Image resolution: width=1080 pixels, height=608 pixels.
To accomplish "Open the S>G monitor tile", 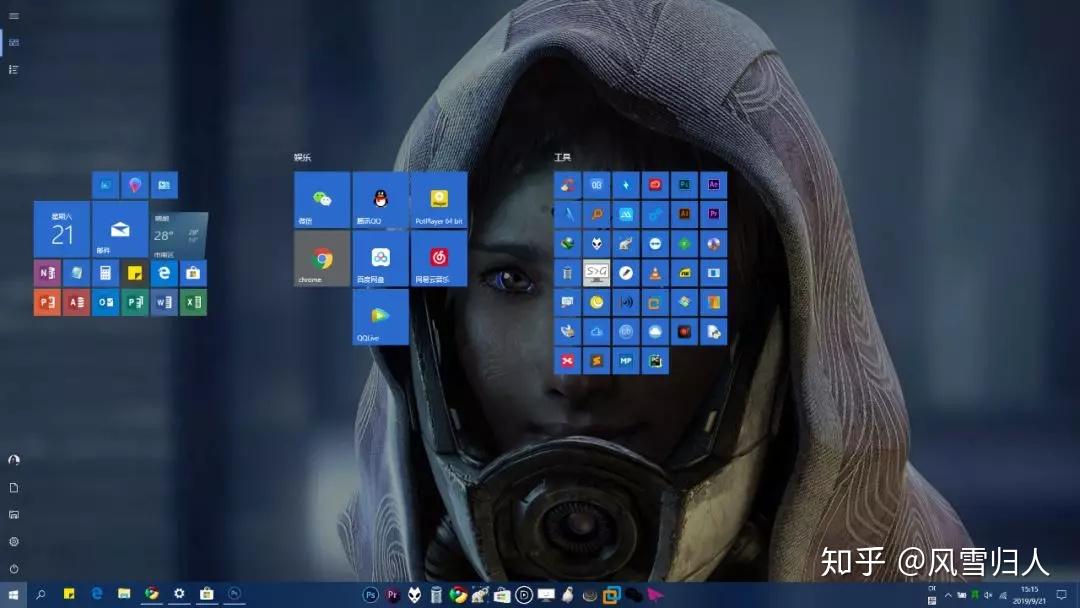I will 596,273.
